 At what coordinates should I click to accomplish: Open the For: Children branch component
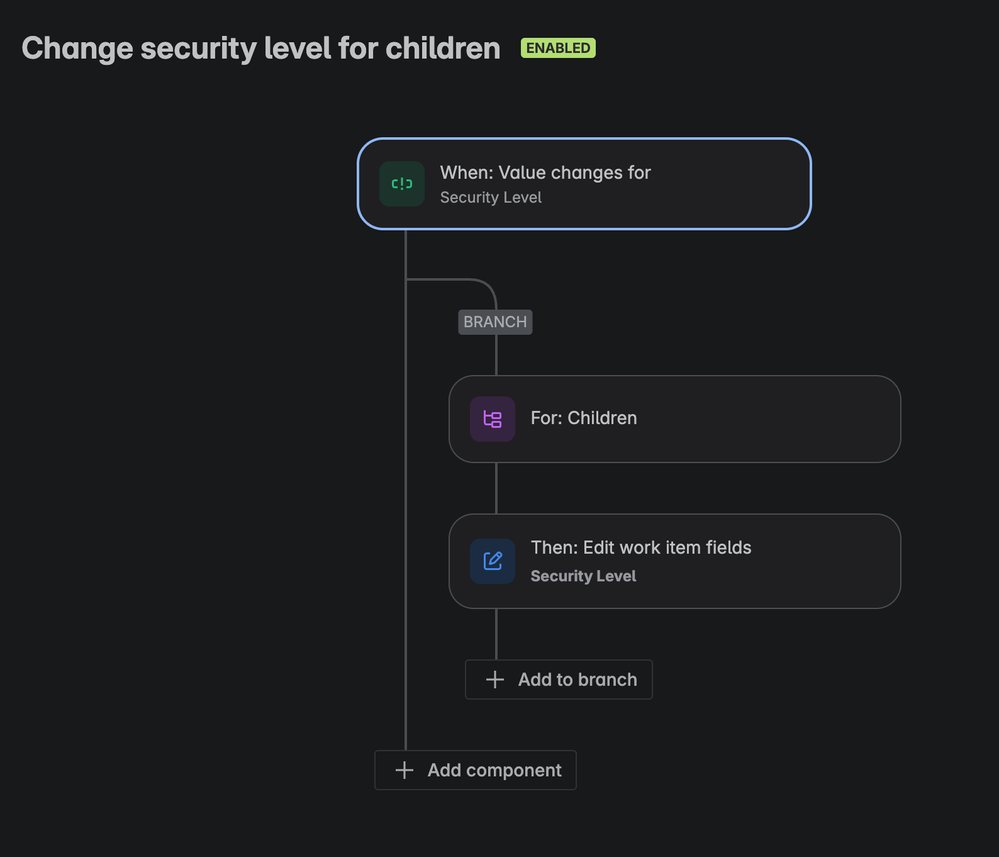(675, 419)
